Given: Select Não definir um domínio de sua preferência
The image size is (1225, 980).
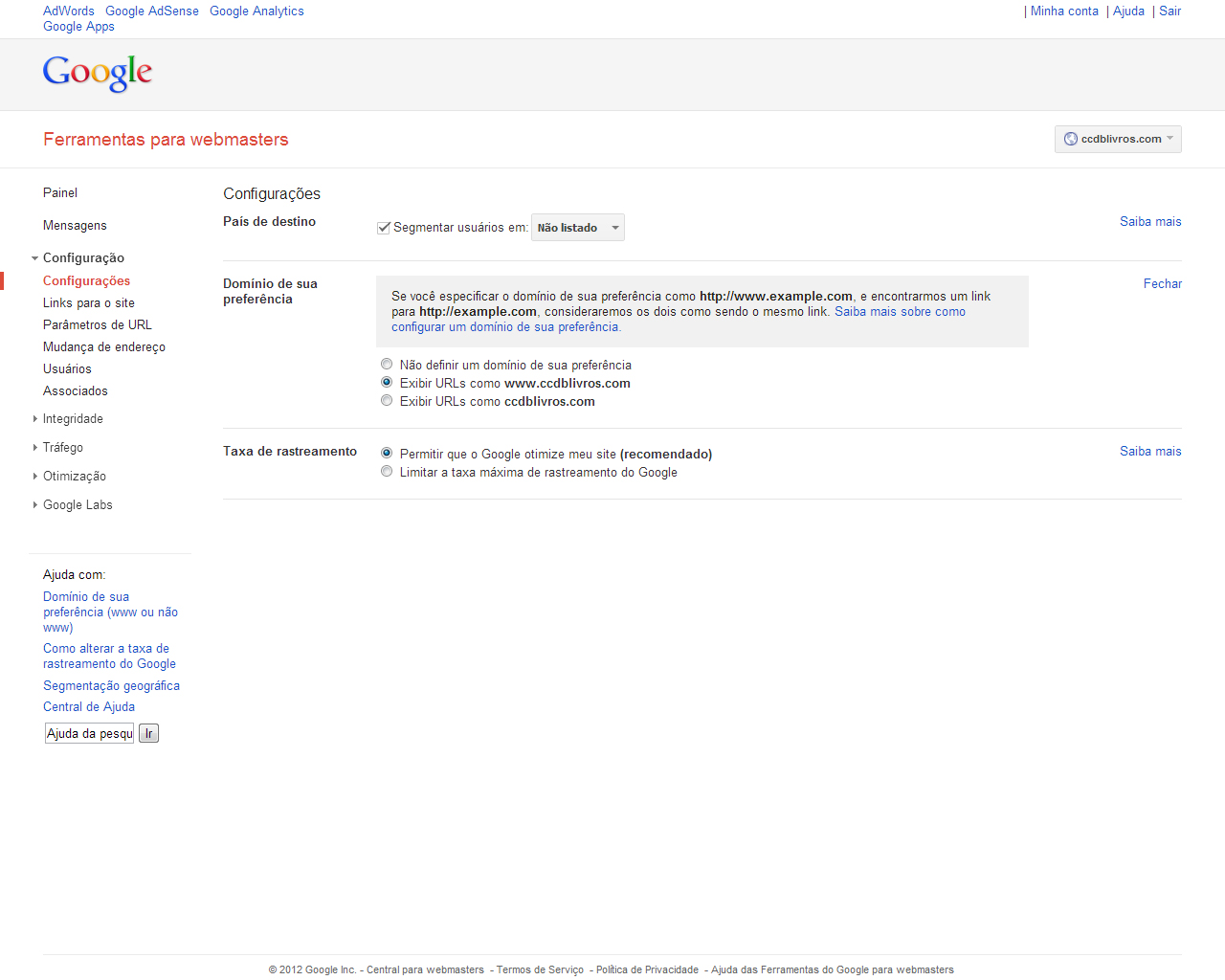Looking at the screenshot, I should point(387,365).
